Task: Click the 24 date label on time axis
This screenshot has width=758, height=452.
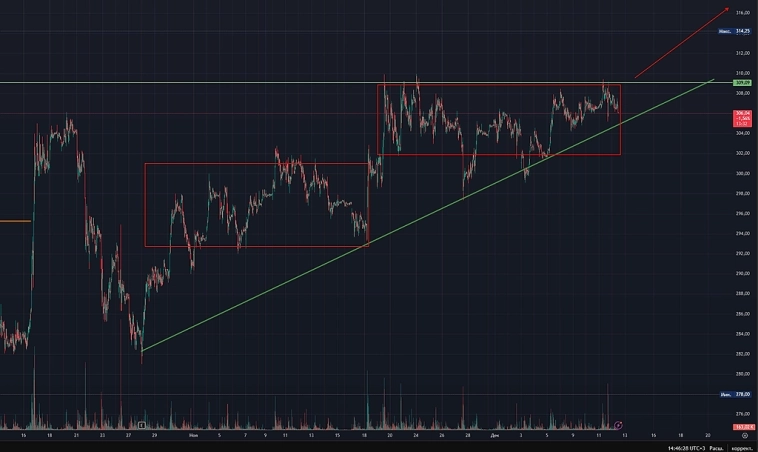Action: click(415, 436)
